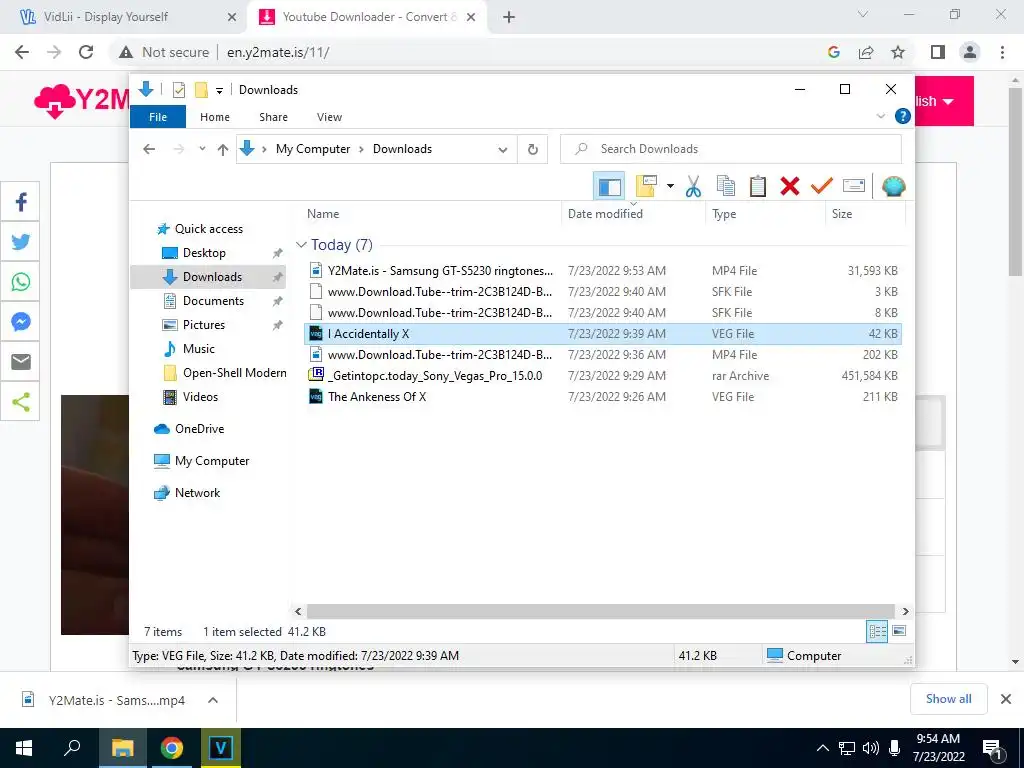This screenshot has width=1024, height=768.
Task: Select the I Accidentally X file
Action: (x=603, y=334)
